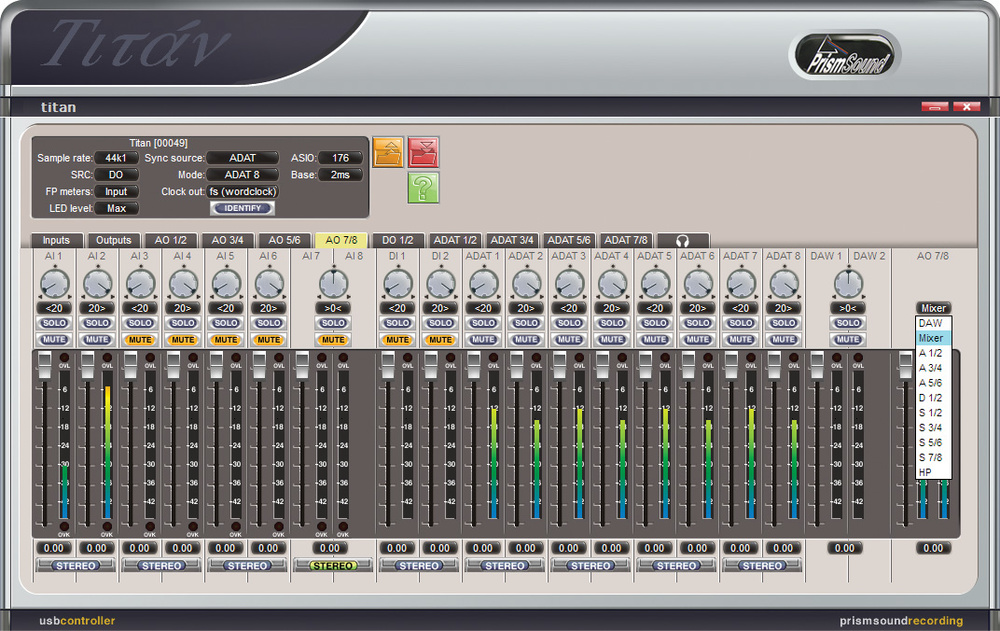1000x631 pixels.
Task: Click the AO 7/8 Mixer source dropdown
Action: (x=933, y=308)
